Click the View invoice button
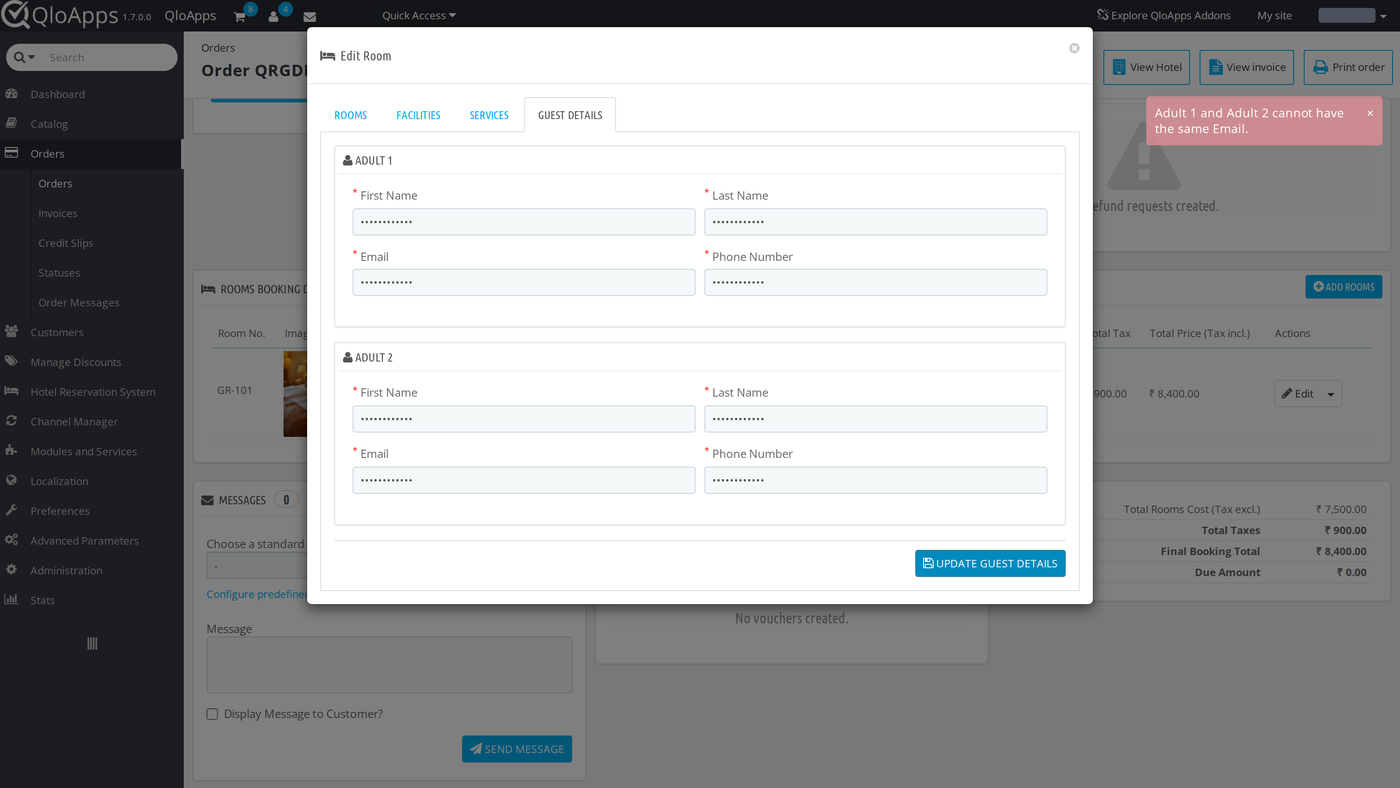This screenshot has height=788, width=1400. click(x=1247, y=67)
